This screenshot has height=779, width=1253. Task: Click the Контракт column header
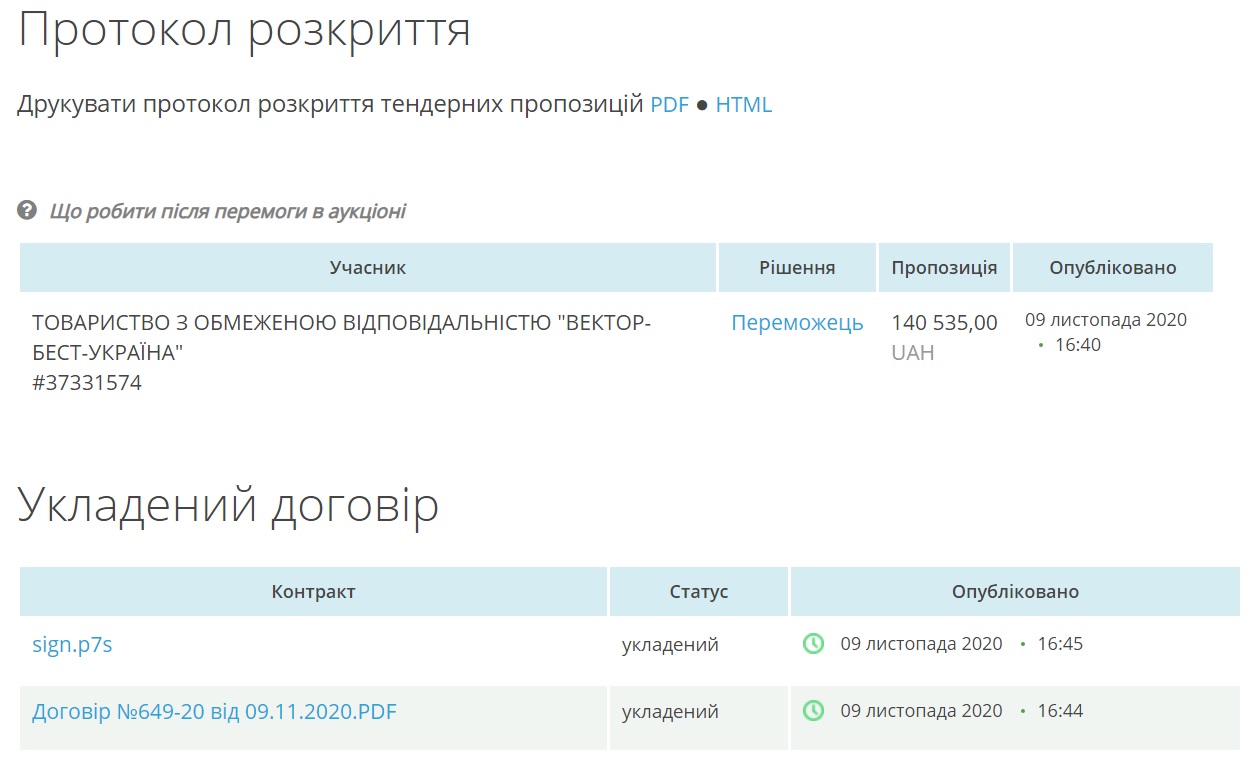tap(313, 592)
